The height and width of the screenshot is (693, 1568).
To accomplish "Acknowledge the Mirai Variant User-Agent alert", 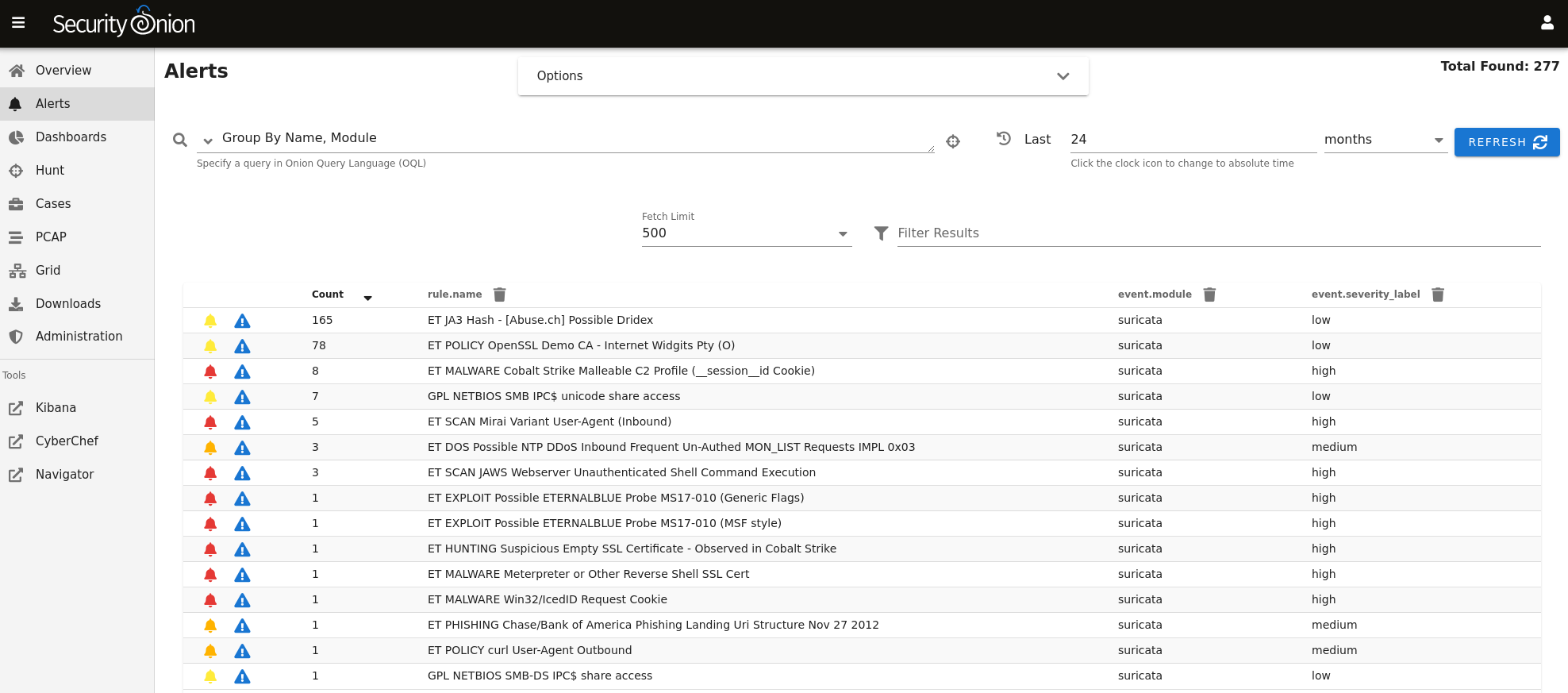I will pos(210,422).
